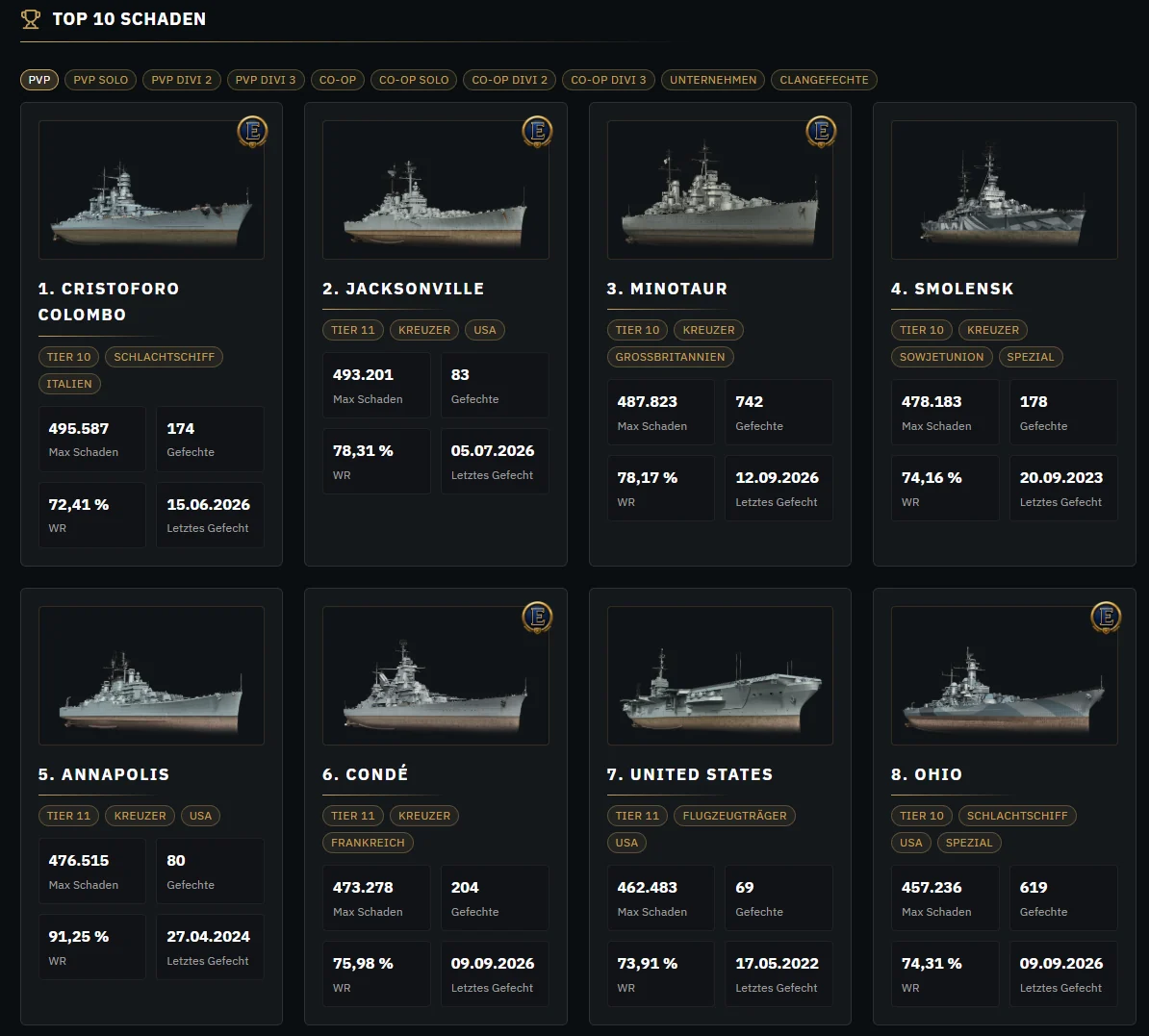Click the 78,31 % win rate
The height and width of the screenshot is (1036, 1149).
click(363, 451)
